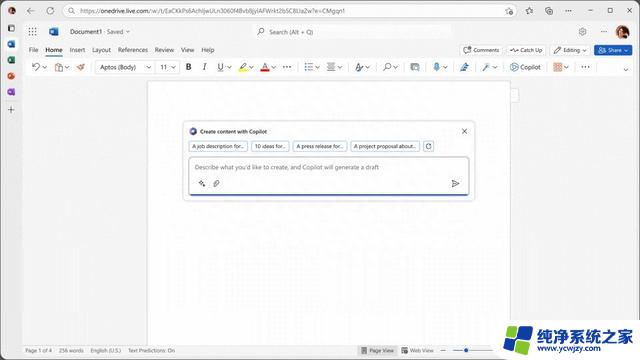This screenshot has width=640, height=360.
Task: Switch to Web View mode
Action: 417,351
